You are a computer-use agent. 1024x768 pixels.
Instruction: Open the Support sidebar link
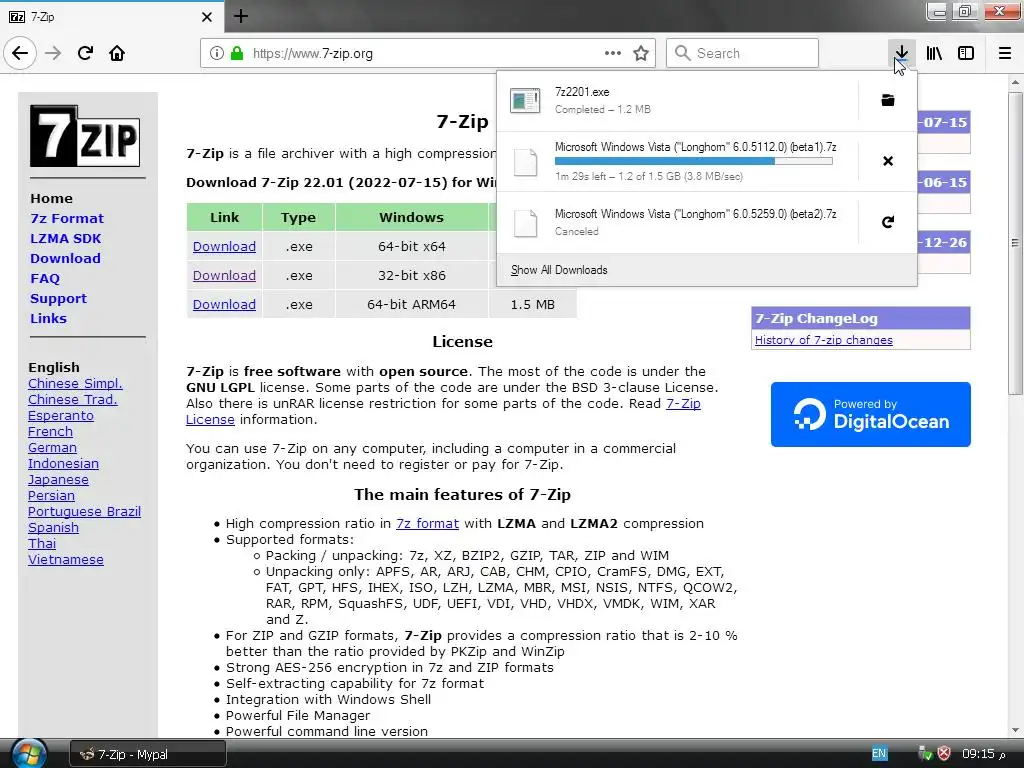pyautogui.click(x=58, y=298)
